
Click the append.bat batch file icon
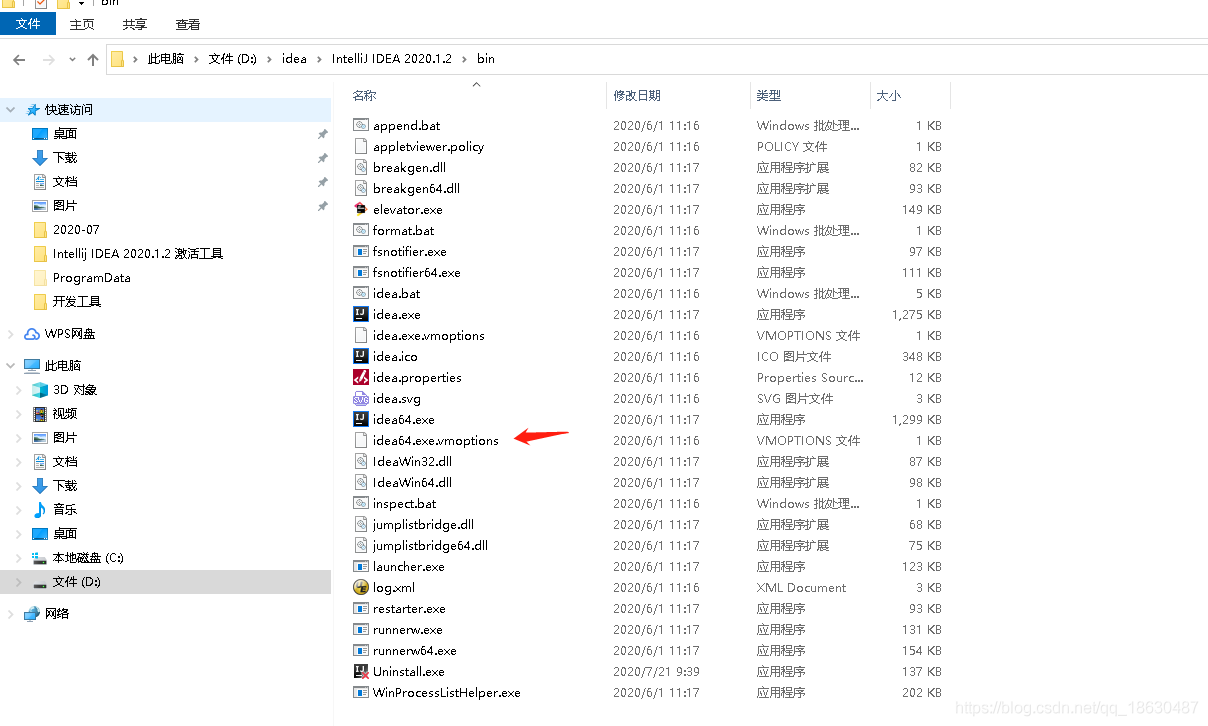tap(361, 125)
